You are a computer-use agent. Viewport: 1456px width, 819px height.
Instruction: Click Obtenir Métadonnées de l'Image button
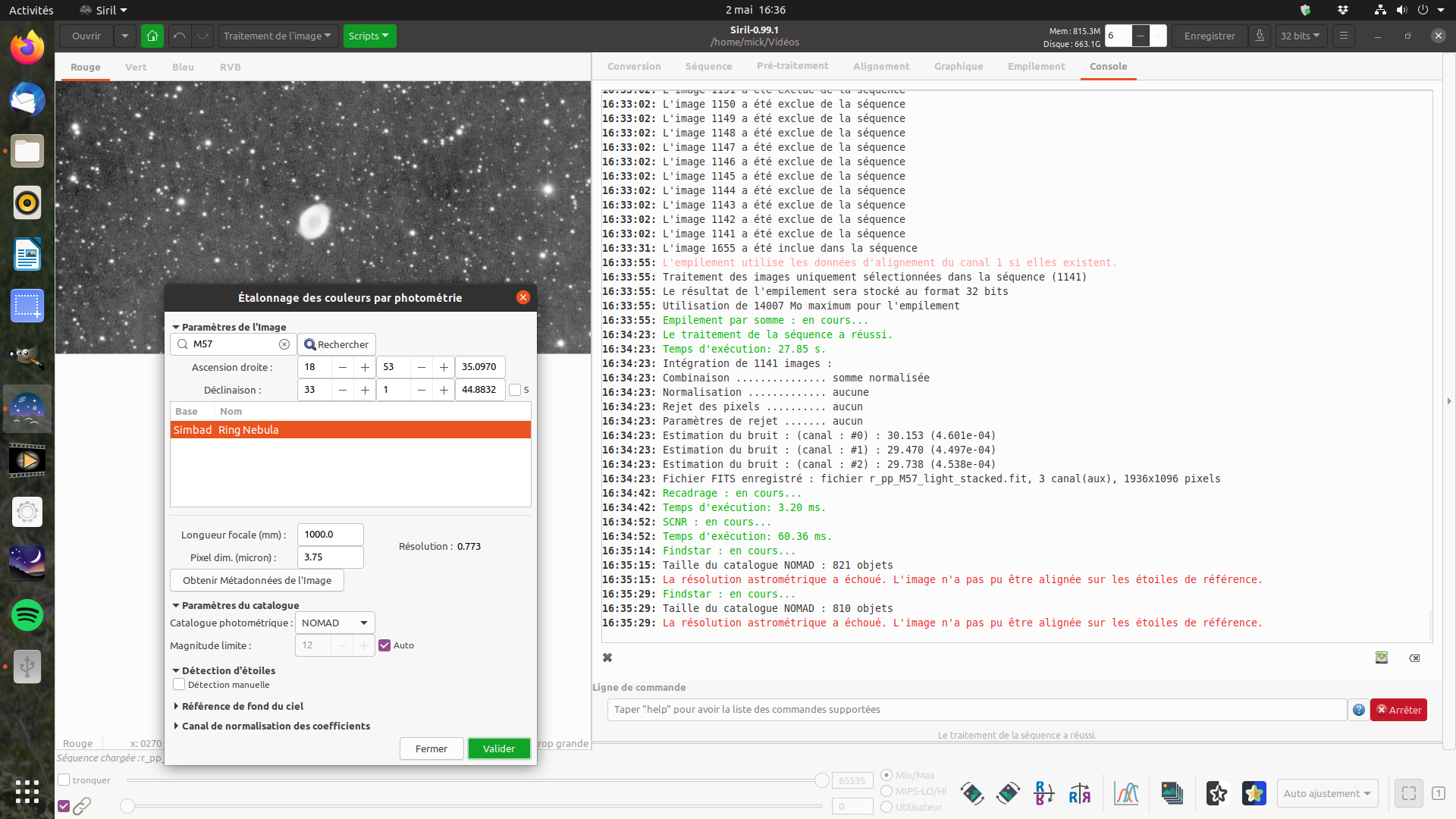256,580
